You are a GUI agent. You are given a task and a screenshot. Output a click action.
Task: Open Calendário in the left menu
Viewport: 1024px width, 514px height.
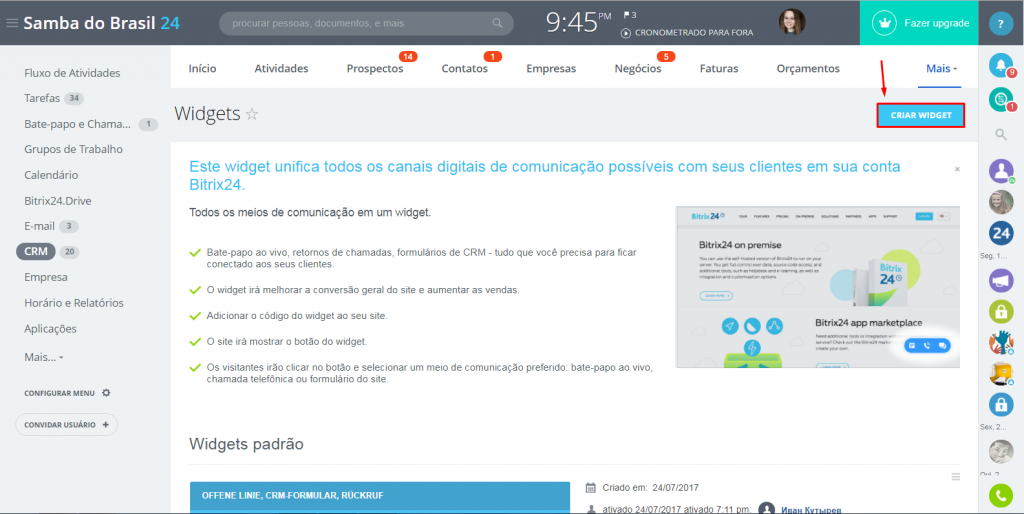click(51, 175)
